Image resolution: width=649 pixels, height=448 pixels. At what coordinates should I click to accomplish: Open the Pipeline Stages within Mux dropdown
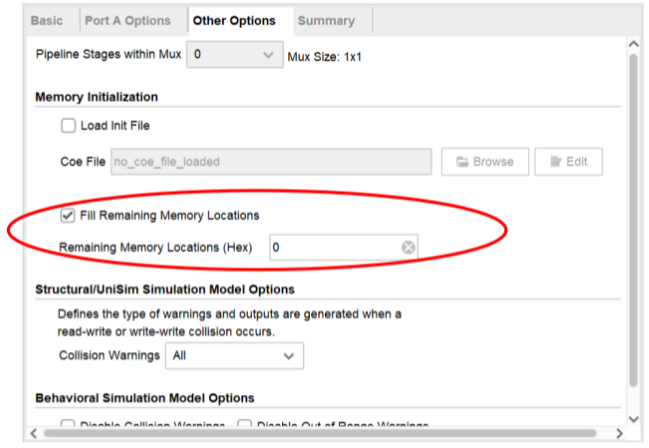click(x=234, y=55)
